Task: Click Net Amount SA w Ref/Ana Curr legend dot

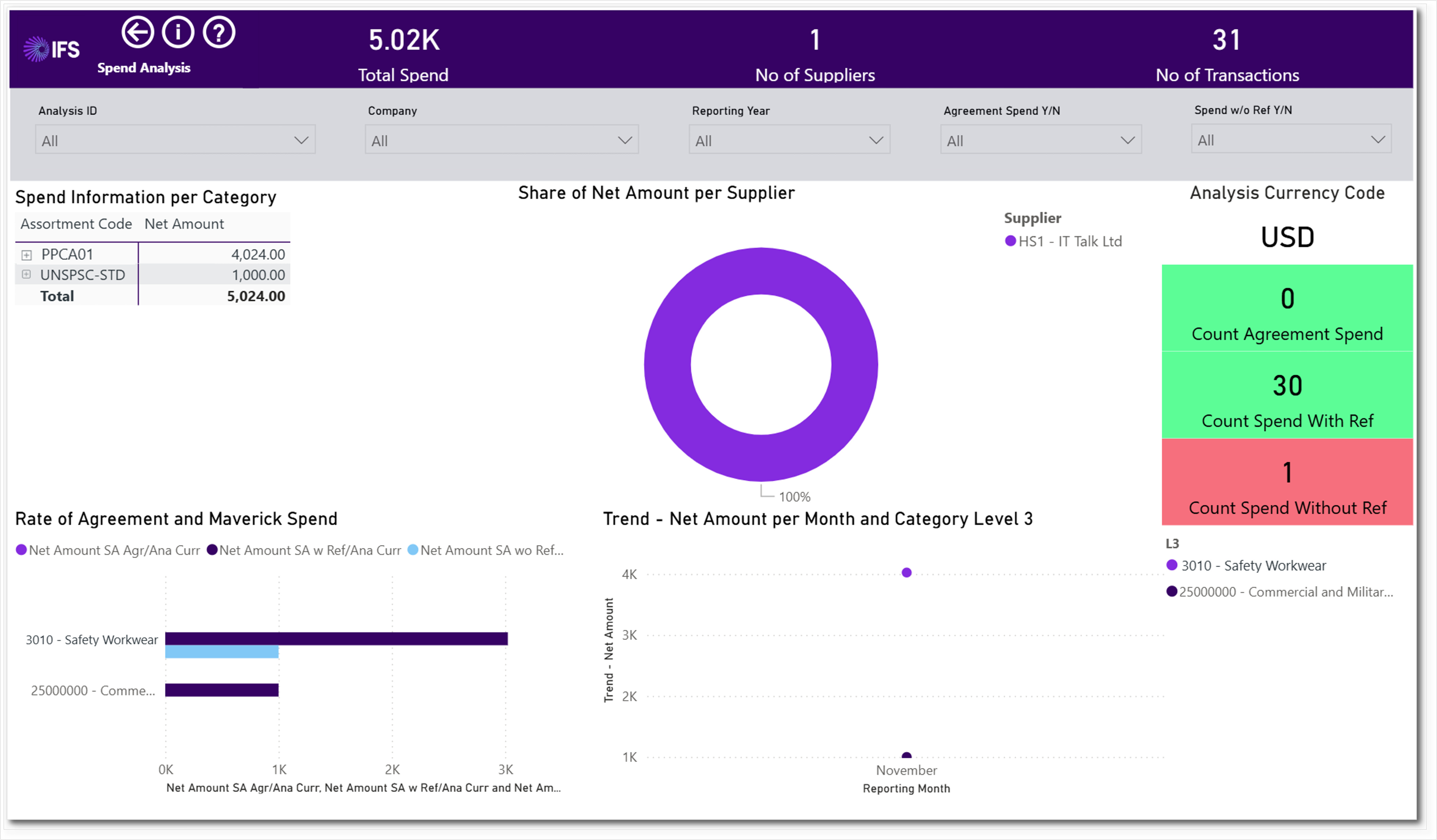Action: [212, 550]
